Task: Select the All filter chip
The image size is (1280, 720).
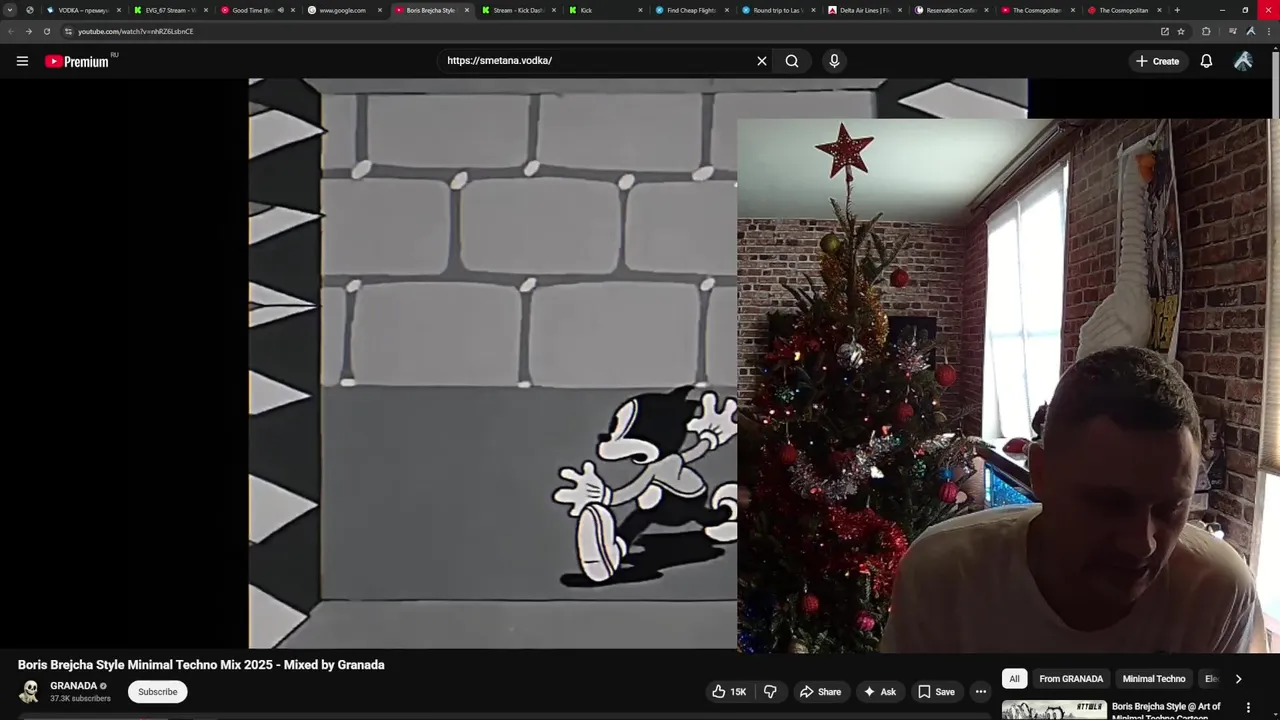Action: 1014,679
